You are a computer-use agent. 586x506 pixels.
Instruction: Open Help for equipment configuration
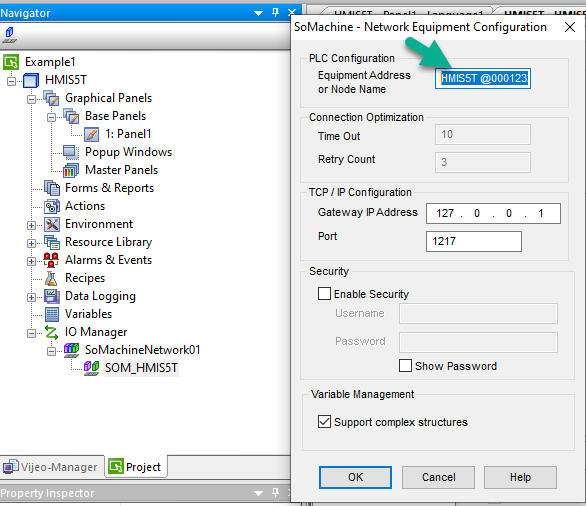coord(520,477)
